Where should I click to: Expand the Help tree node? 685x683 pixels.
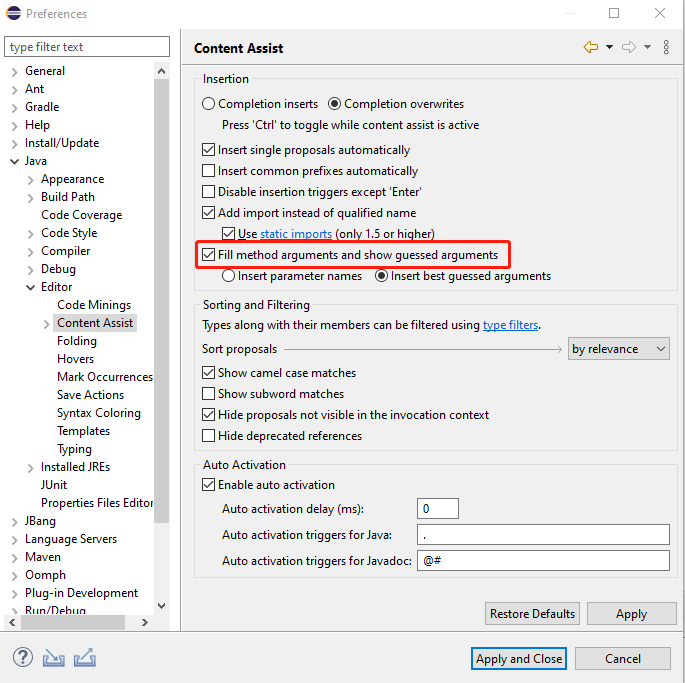click(x=14, y=126)
